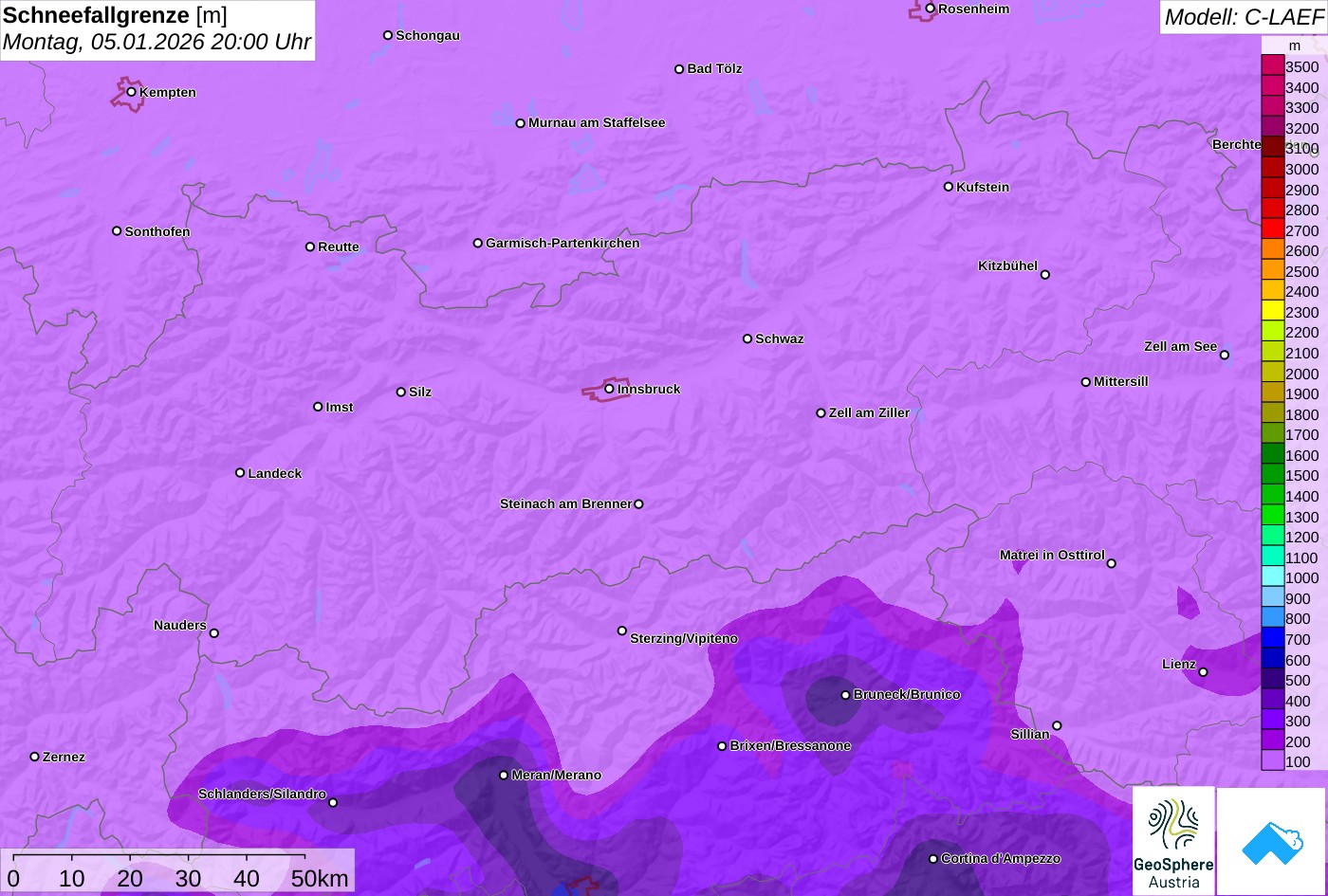The height and width of the screenshot is (896, 1328).
Task: Select the Reutte marker dot
Action: click(310, 247)
